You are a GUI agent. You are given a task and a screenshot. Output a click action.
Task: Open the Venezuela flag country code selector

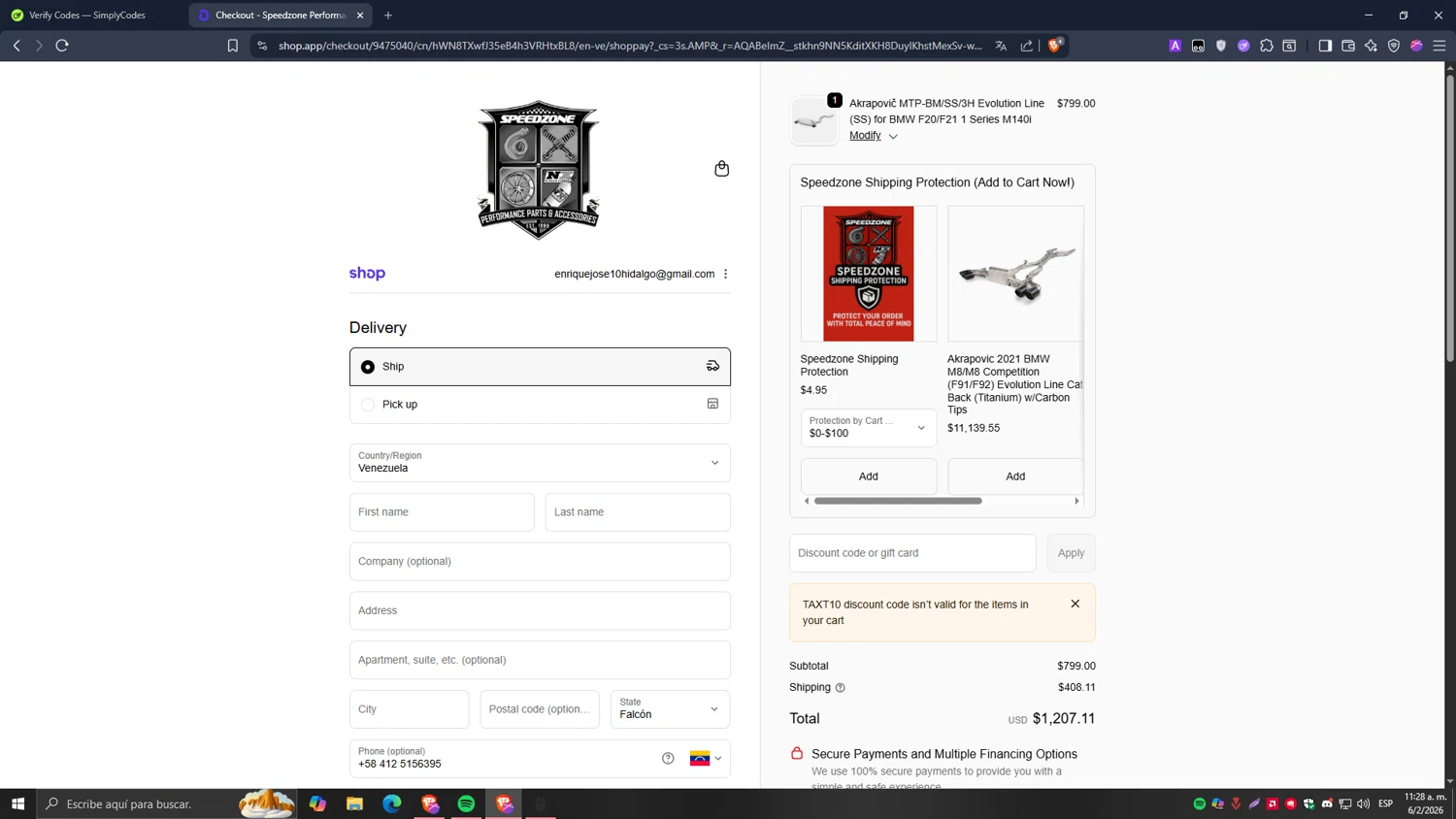click(x=706, y=759)
